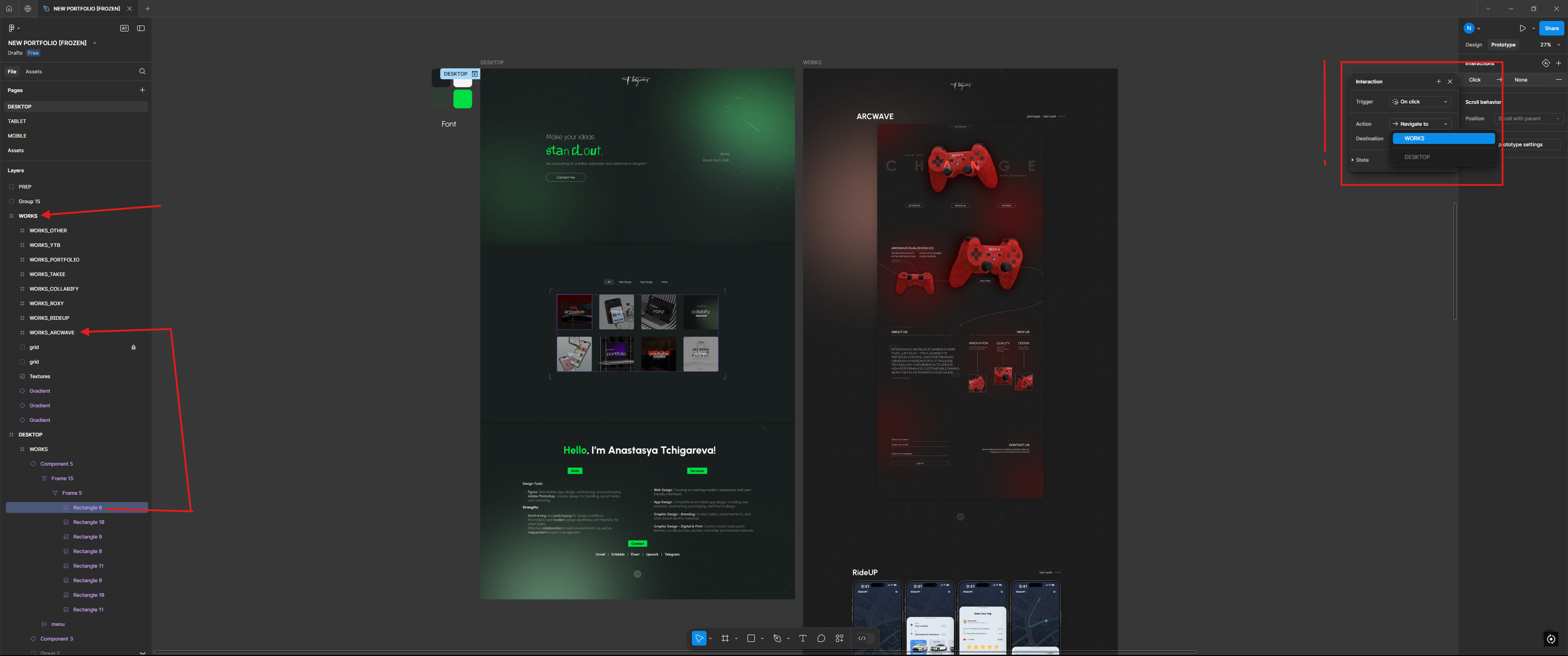
Task: Switch to the Prototype tab
Action: tap(1503, 45)
